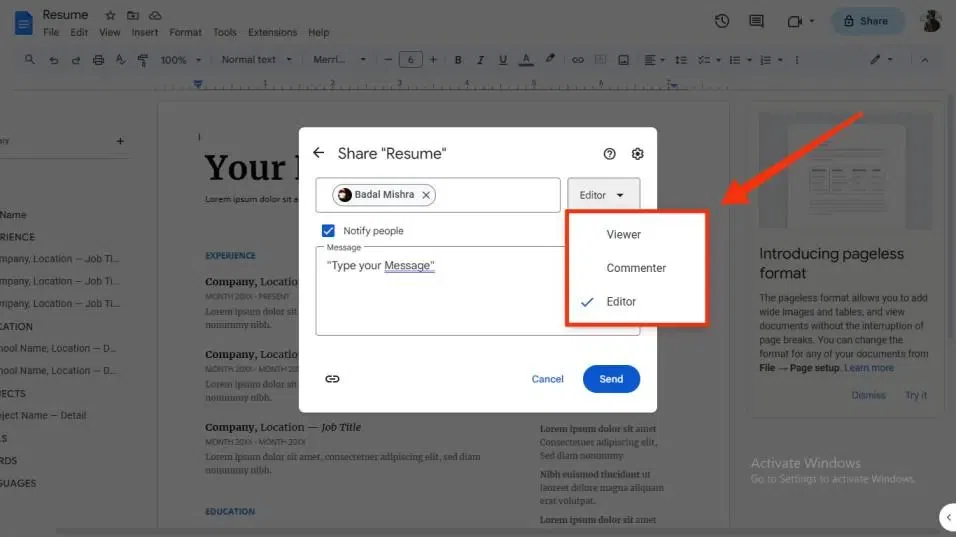Add a comment from the toolbar
The width and height of the screenshot is (956, 537).
(x=601, y=60)
